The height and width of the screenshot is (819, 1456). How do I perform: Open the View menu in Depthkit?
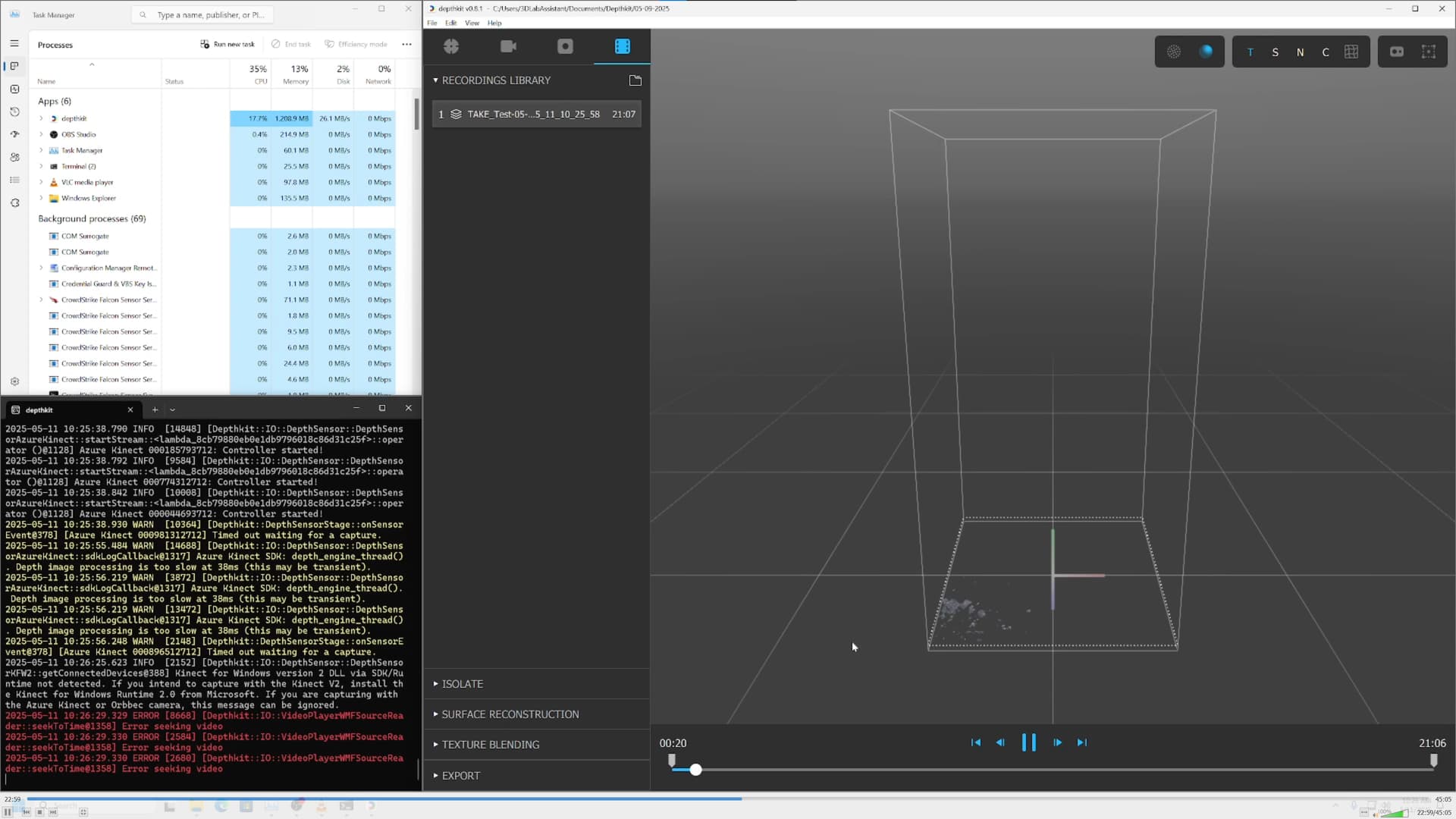[x=472, y=23]
